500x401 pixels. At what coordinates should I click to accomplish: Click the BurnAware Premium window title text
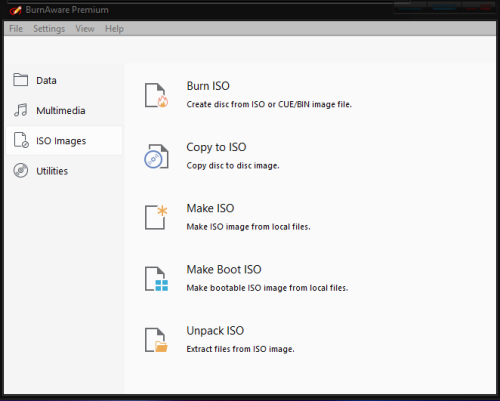point(67,10)
